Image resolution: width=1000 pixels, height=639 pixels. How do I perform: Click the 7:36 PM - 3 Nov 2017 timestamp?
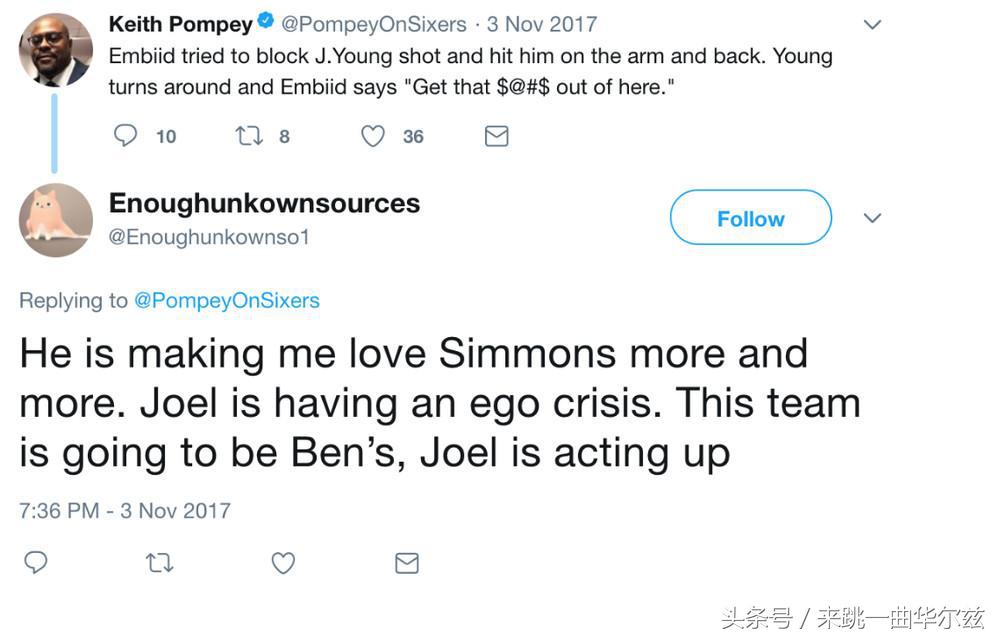pos(125,510)
